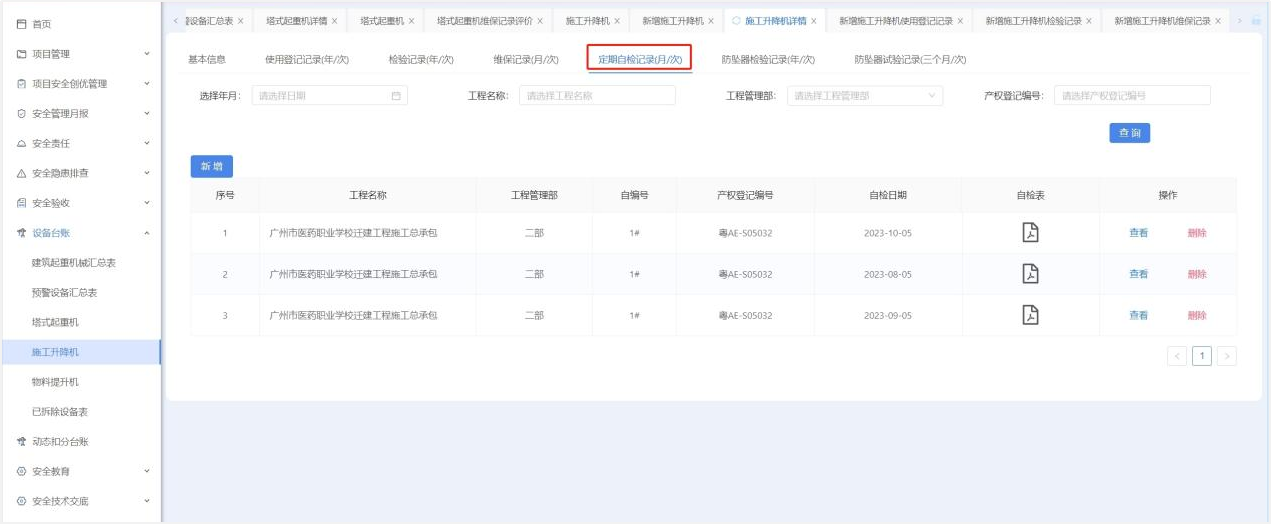Open the PDF self-check file for 2023-08-05
The height and width of the screenshot is (524, 1273).
click(1030, 274)
